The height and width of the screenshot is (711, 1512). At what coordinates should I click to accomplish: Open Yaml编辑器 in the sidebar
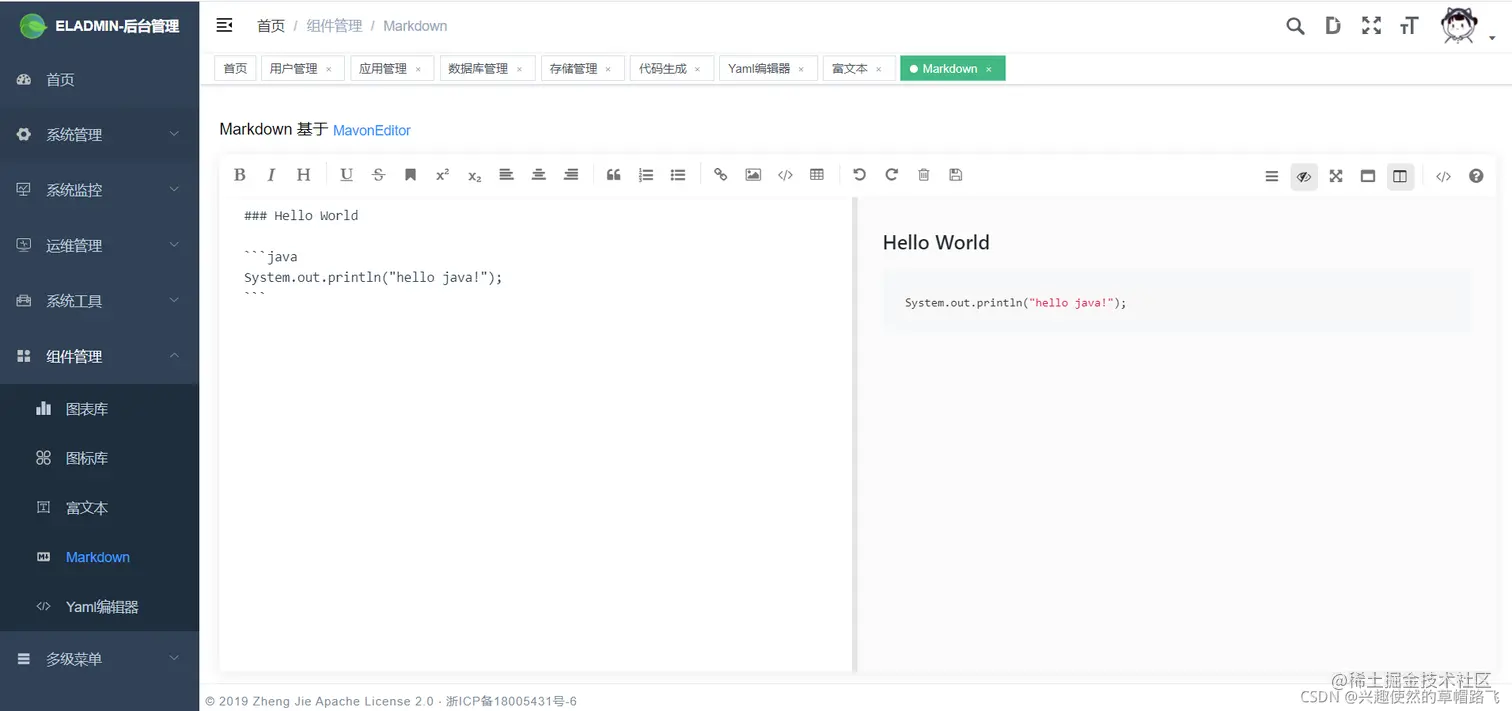pos(99,607)
